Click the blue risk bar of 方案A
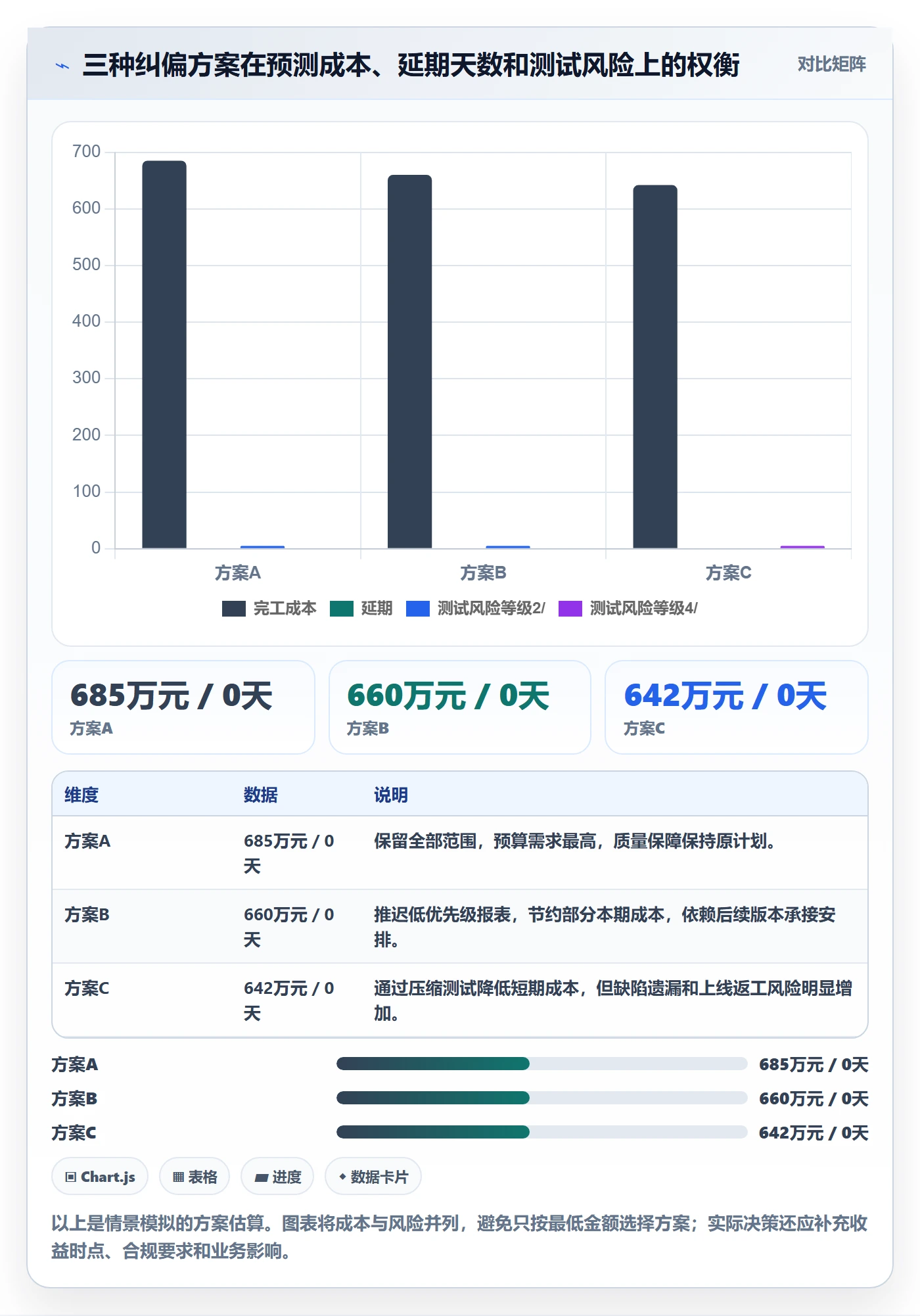 coord(262,547)
